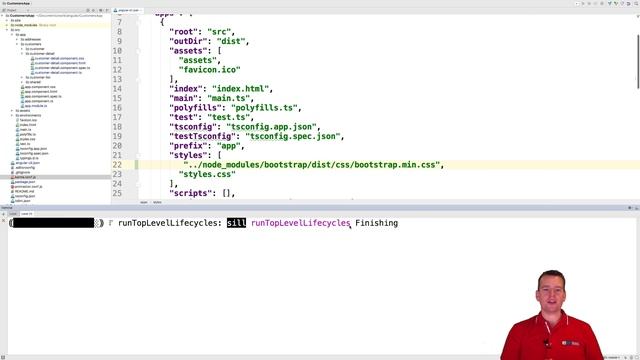Open customer-detail.component.css in the project tree
This screenshot has height=360, width=640.
click(59, 58)
